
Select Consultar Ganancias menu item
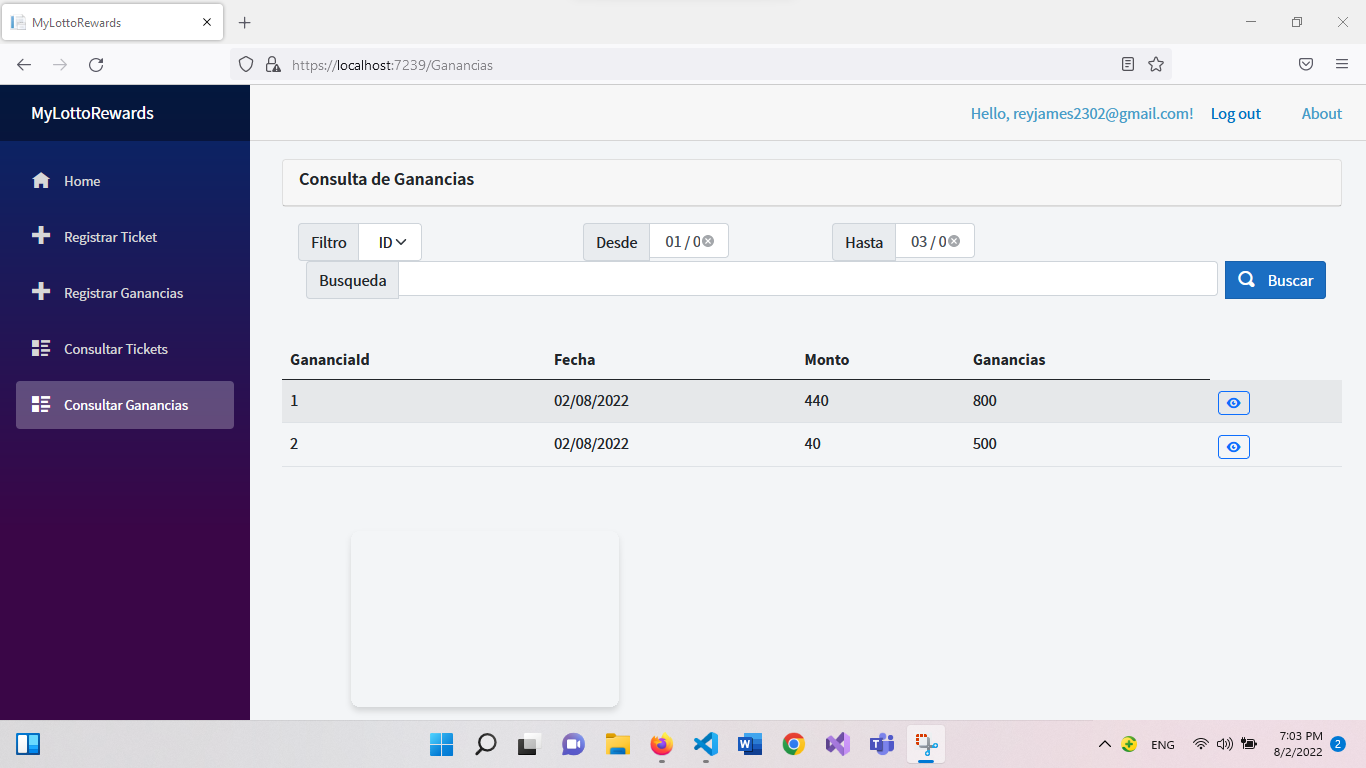pyautogui.click(x=125, y=405)
